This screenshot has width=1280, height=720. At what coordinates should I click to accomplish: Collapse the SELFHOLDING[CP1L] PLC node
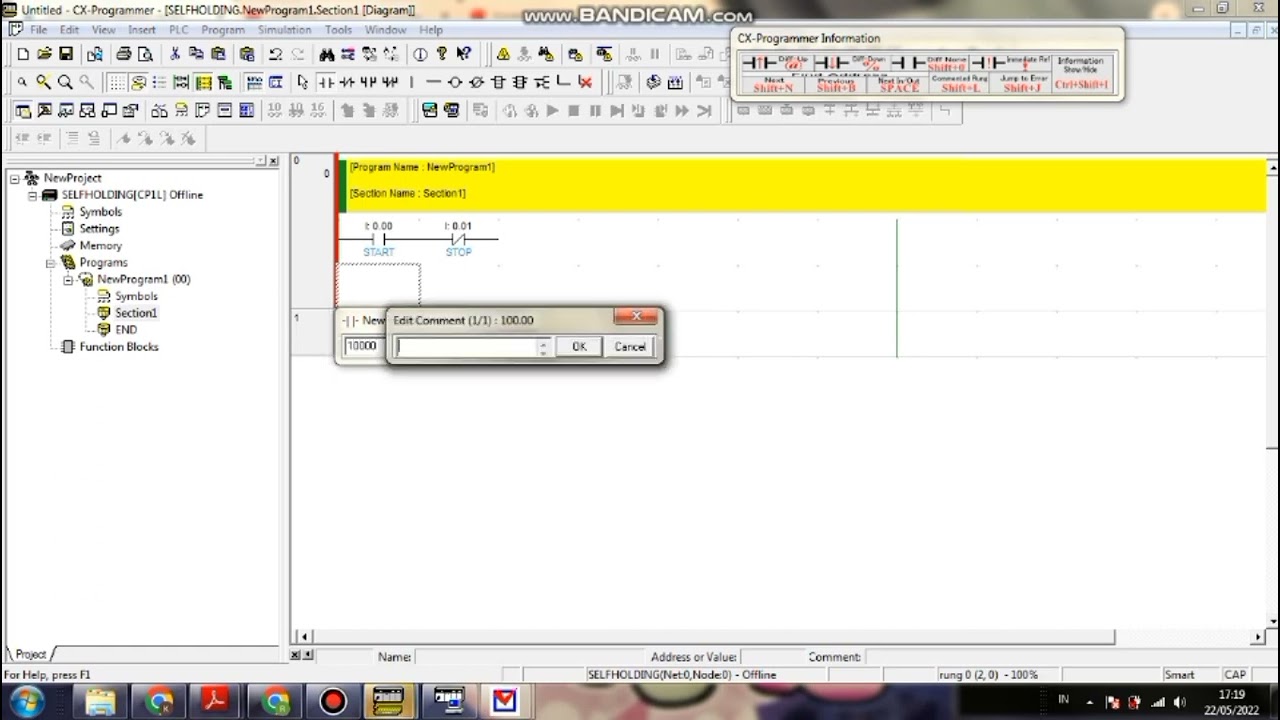tap(33, 195)
